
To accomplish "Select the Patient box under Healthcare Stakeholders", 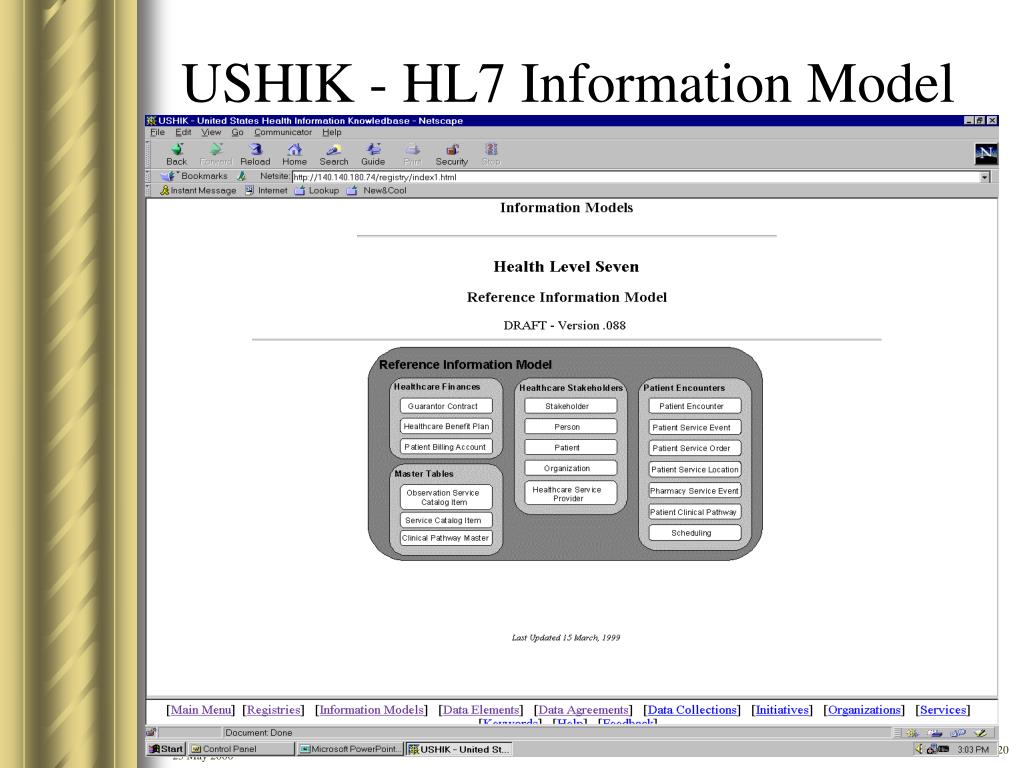I will click(571, 448).
